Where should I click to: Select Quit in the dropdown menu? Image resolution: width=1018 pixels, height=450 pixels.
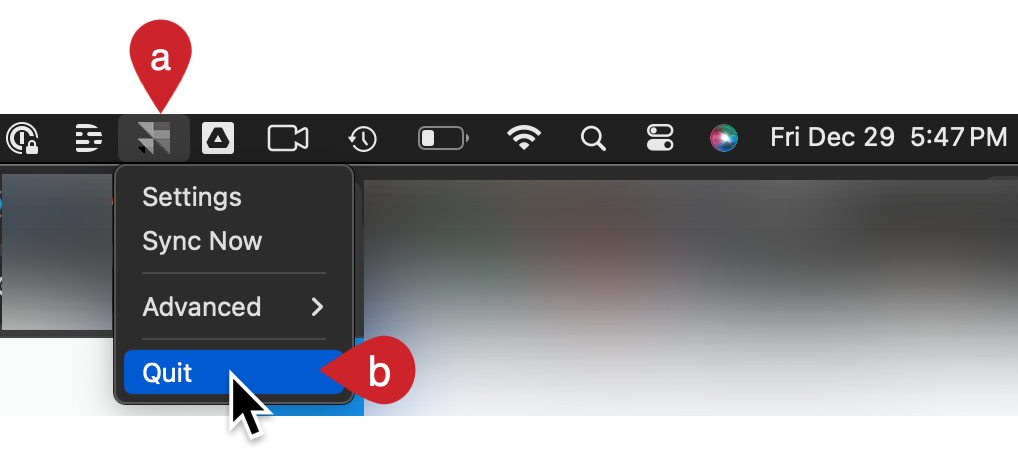(234, 372)
